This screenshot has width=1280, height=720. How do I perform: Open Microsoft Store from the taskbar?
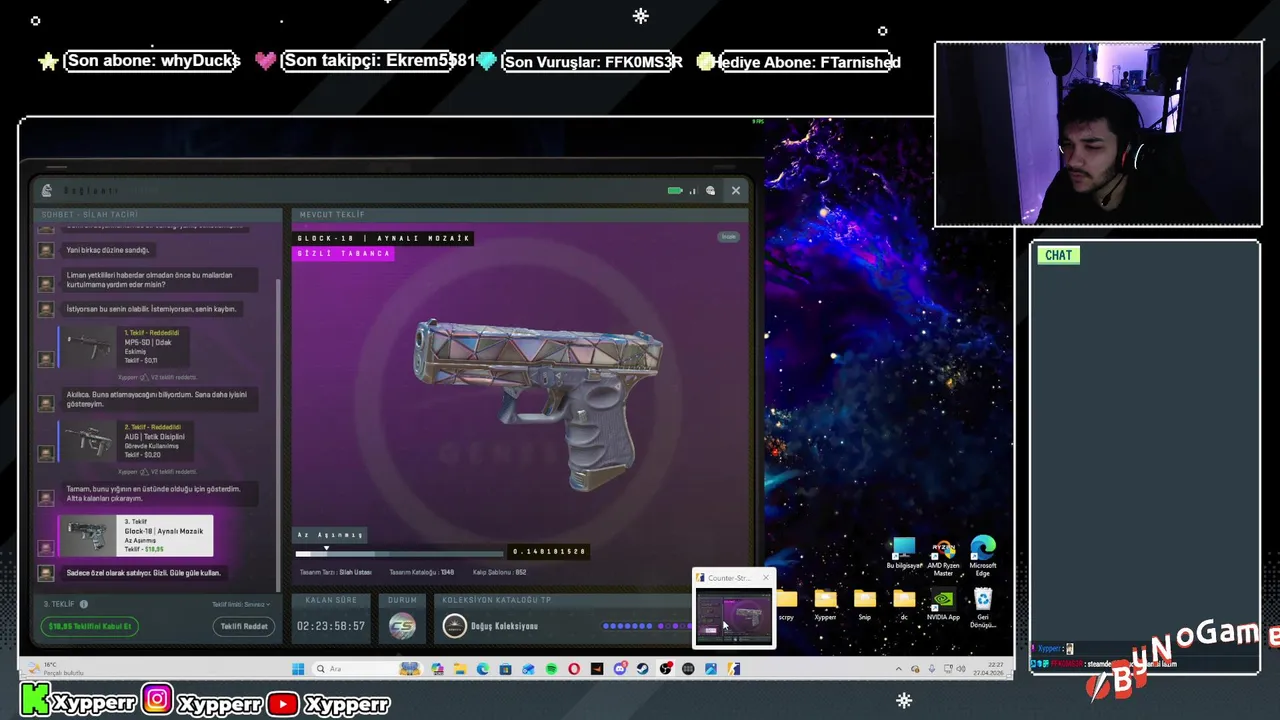pyautogui.click(x=505, y=669)
